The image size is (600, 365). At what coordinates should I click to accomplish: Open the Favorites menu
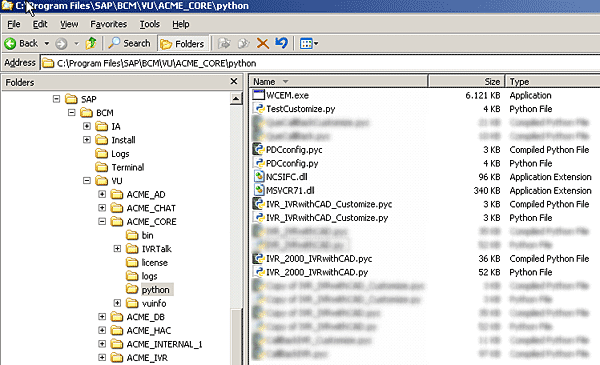(x=108, y=24)
